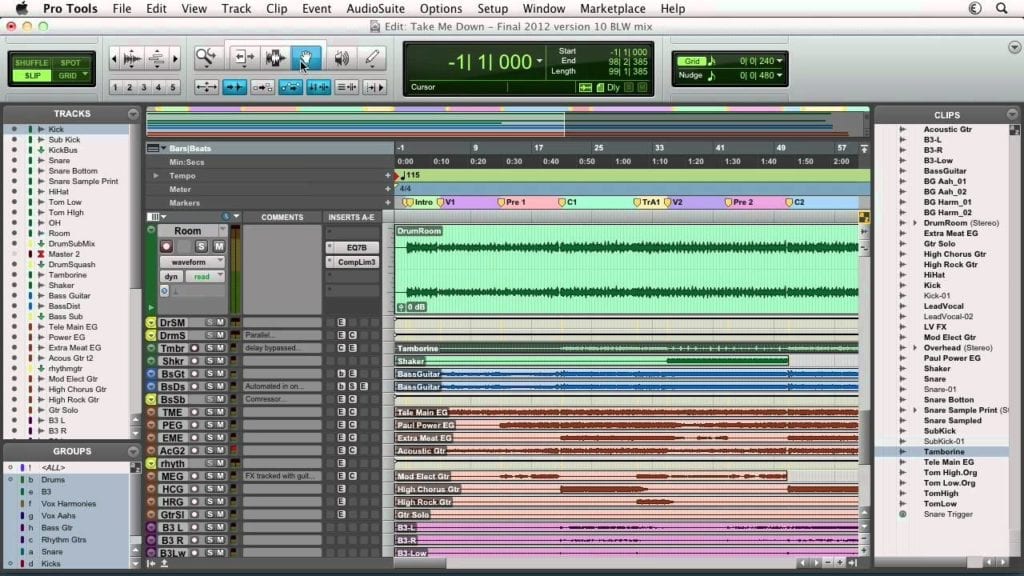Open Nudge value 480 dropdown
The image size is (1024, 576).
point(779,75)
